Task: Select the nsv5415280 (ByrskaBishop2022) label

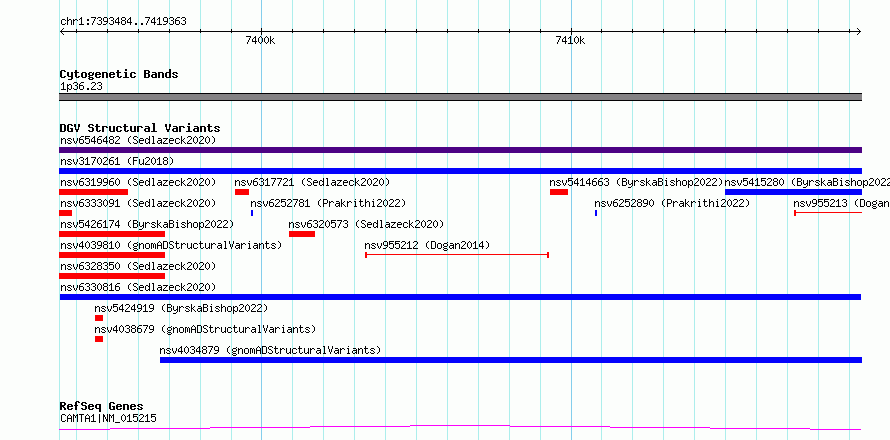Action: 807,182
